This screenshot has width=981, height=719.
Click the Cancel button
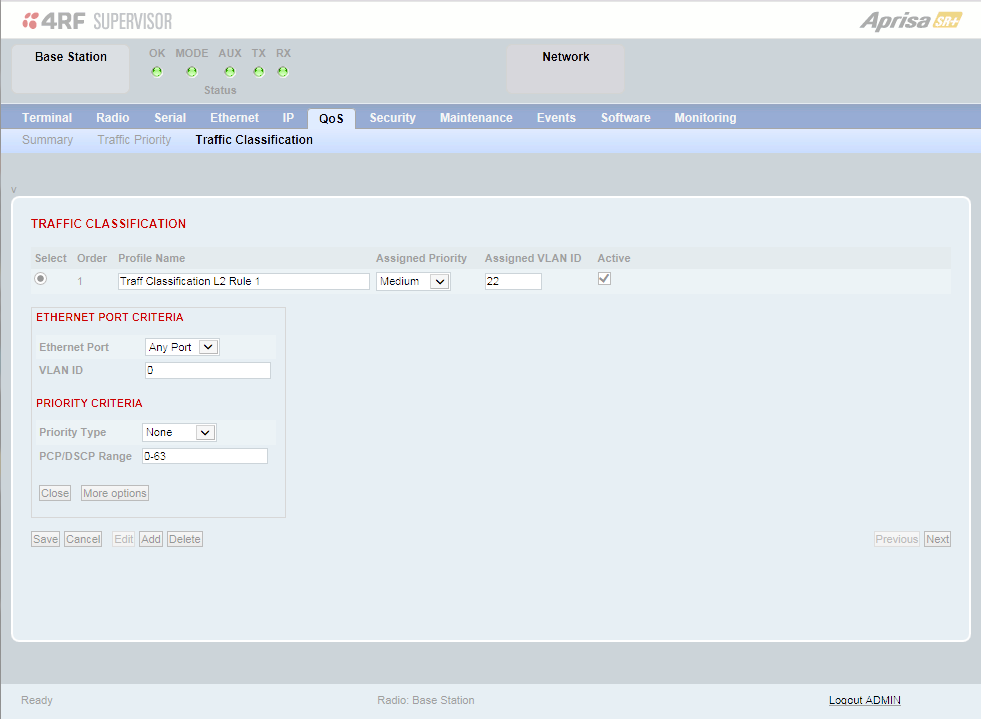83,539
